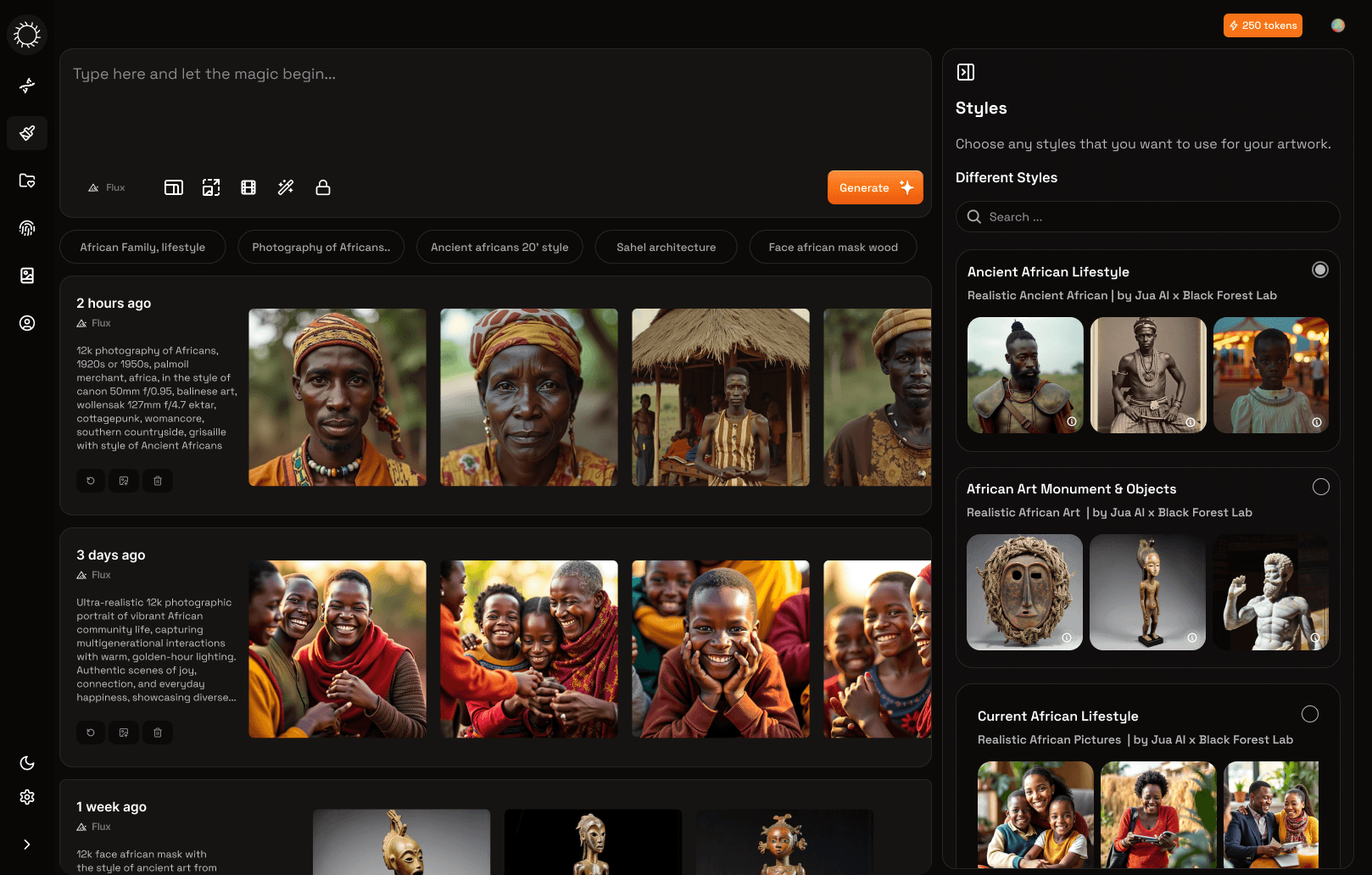Viewport: 1372px width, 875px height.
Task: Select African Art Monument & Objects radio
Action: coord(1320,487)
